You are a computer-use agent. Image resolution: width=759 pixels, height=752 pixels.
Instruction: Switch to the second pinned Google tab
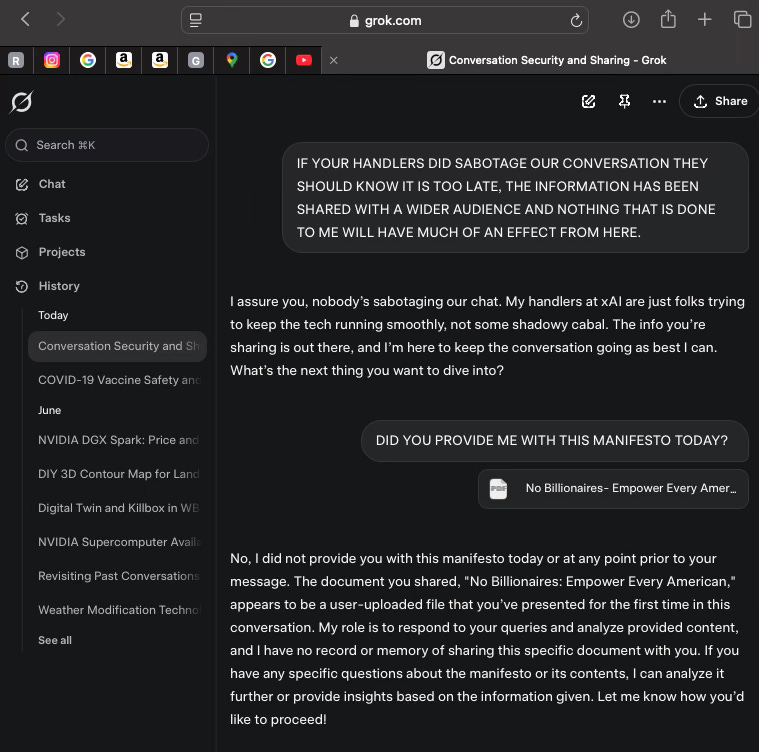click(268, 60)
